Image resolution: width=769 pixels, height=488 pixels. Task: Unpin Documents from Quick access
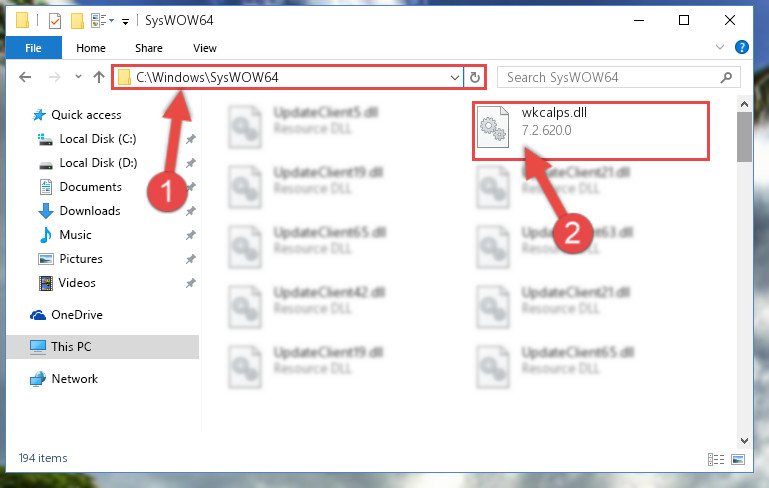coord(191,187)
